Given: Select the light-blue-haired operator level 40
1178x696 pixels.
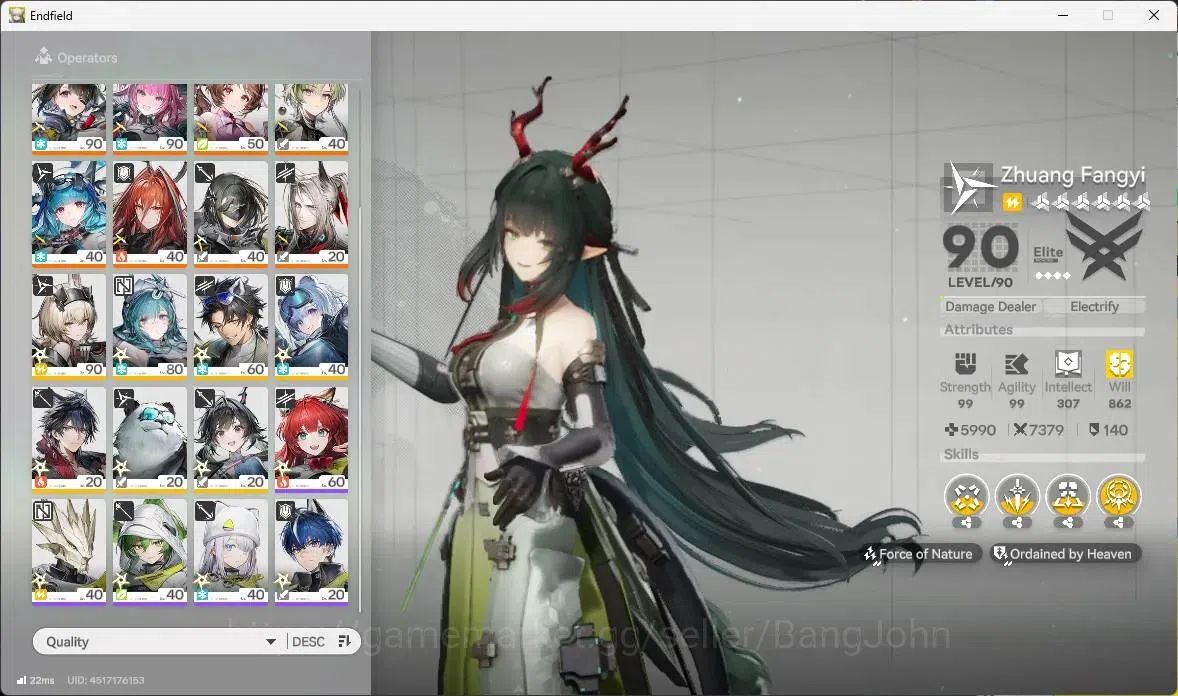Looking at the screenshot, I should [312, 326].
